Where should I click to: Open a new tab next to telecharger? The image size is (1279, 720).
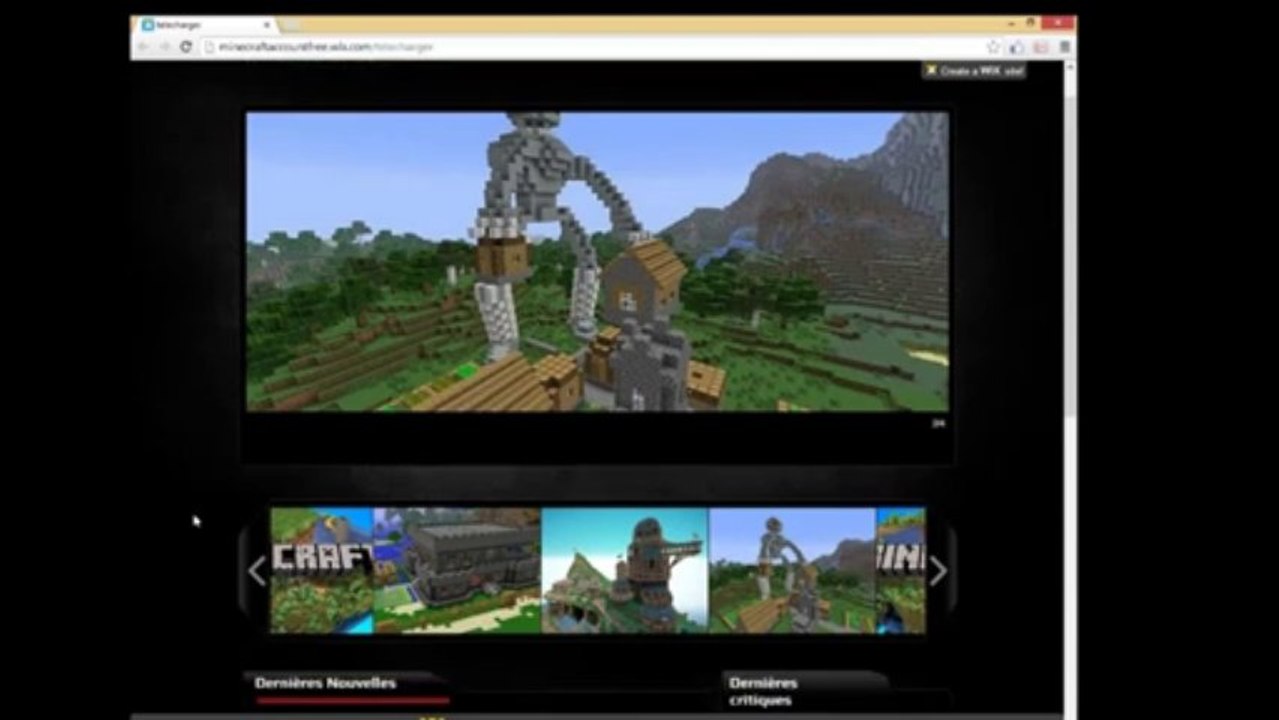[x=290, y=24]
